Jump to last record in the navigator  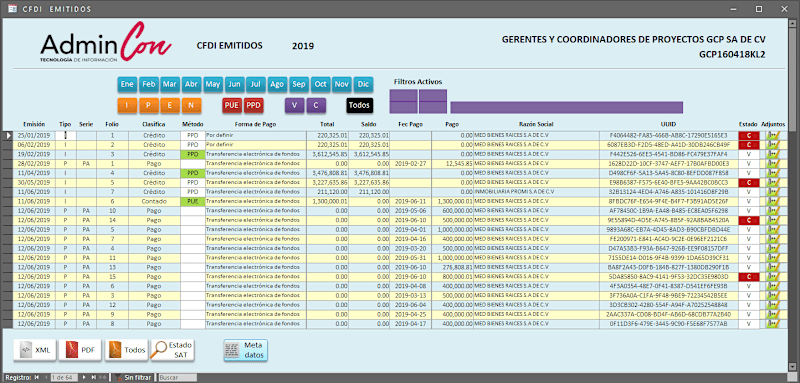pyautogui.click(x=93, y=378)
